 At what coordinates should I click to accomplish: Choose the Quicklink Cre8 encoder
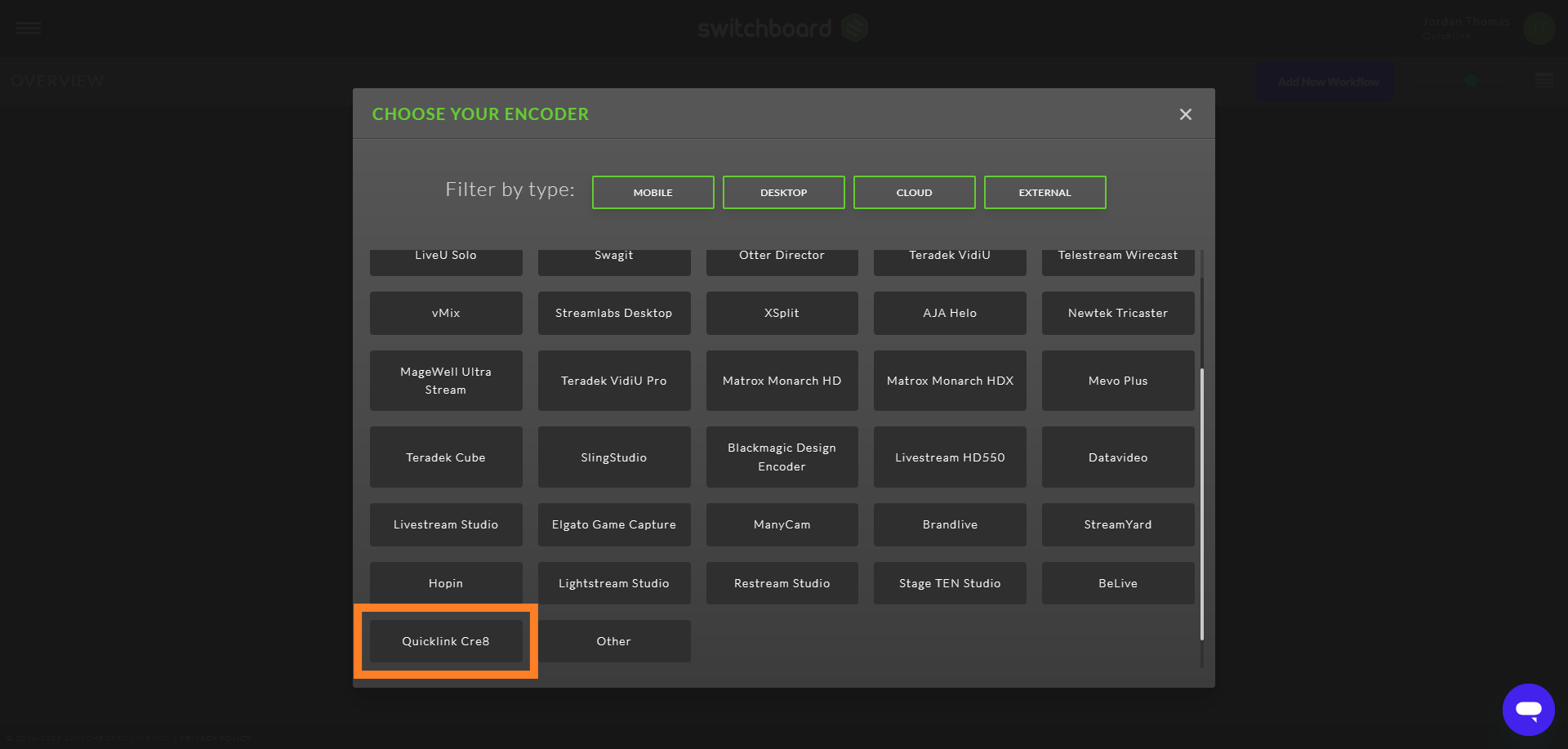[x=446, y=641]
